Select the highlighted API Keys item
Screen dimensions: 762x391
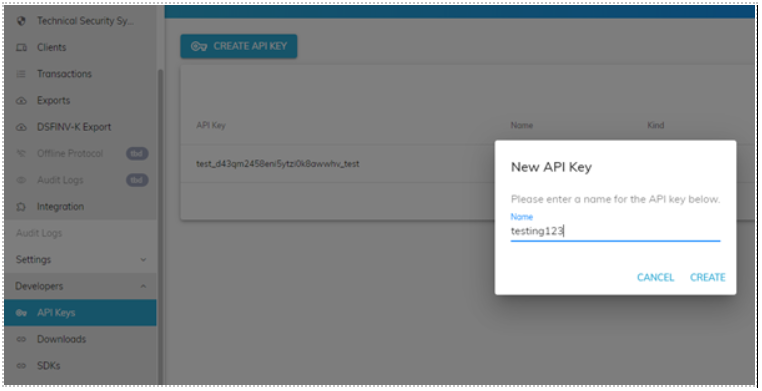click(x=80, y=312)
